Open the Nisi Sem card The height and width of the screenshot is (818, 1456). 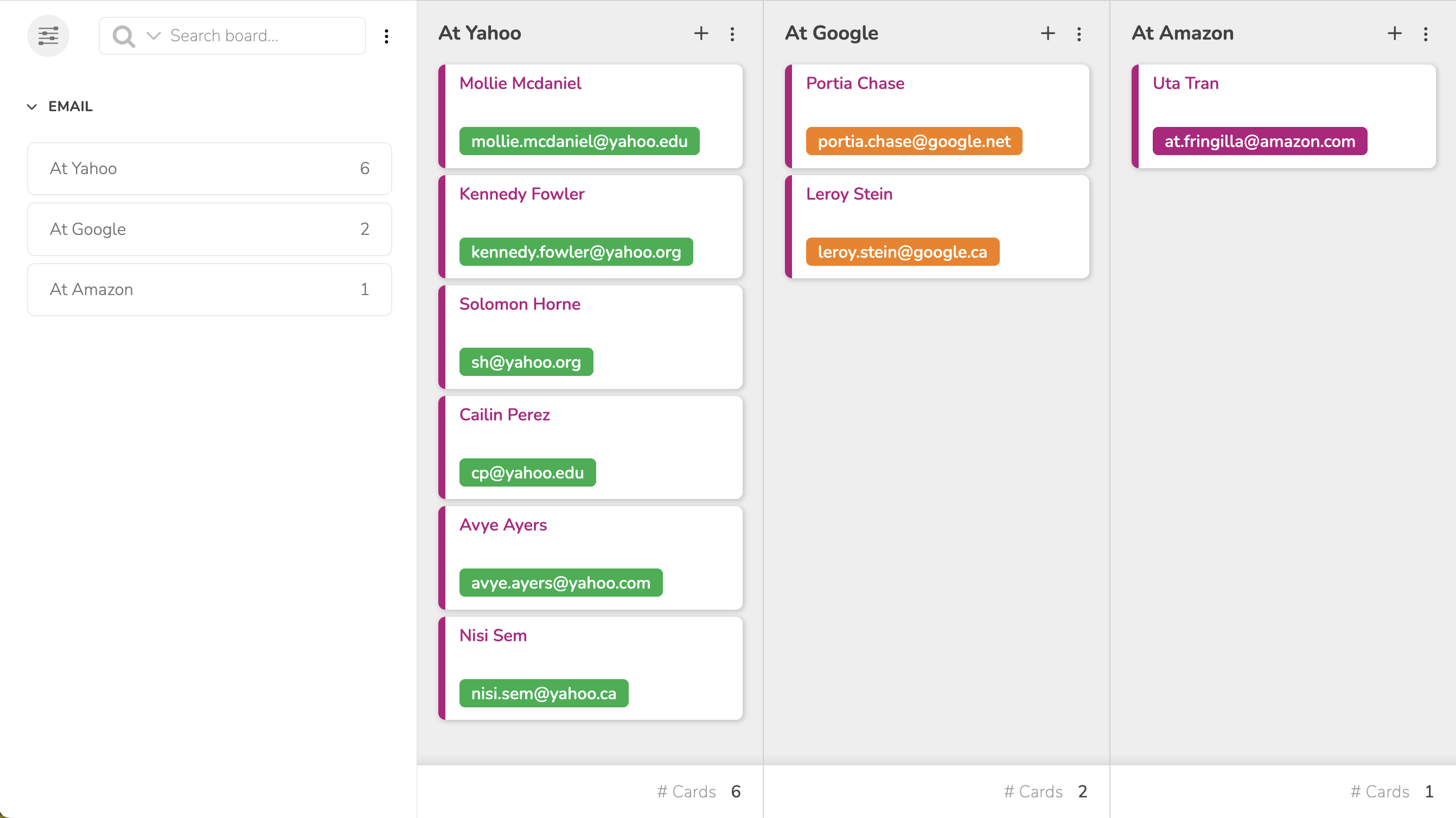click(x=590, y=668)
